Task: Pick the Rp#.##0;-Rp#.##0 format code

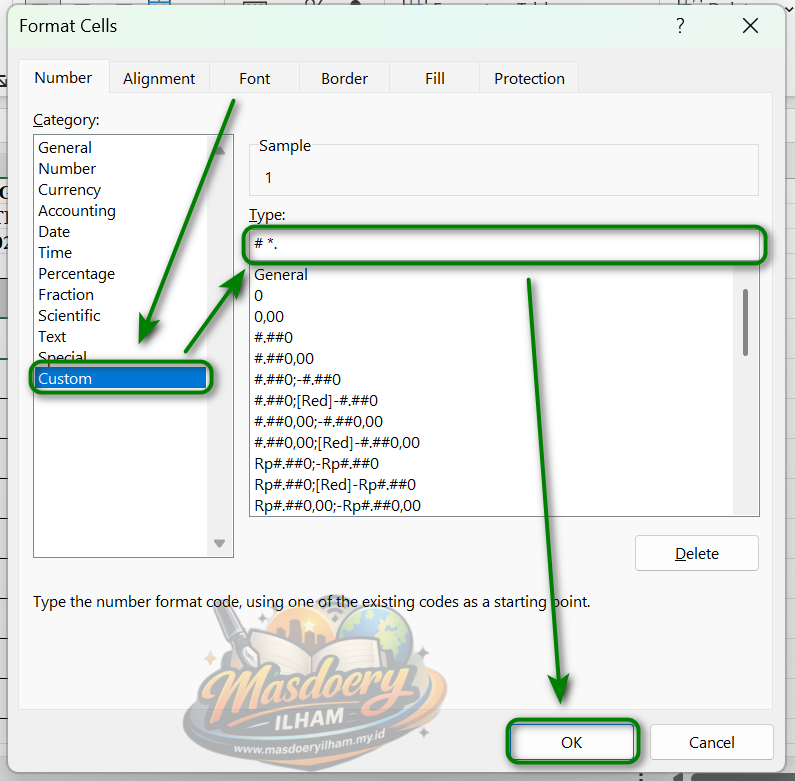Action: (316, 464)
